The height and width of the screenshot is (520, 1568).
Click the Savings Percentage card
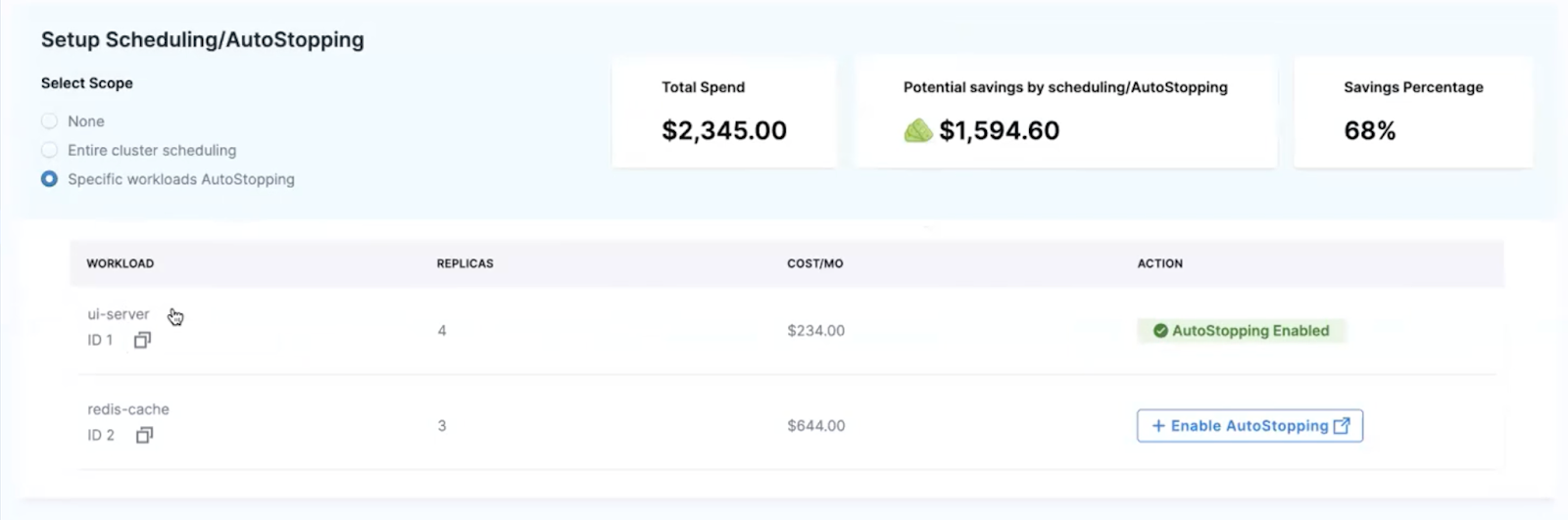tap(1413, 112)
